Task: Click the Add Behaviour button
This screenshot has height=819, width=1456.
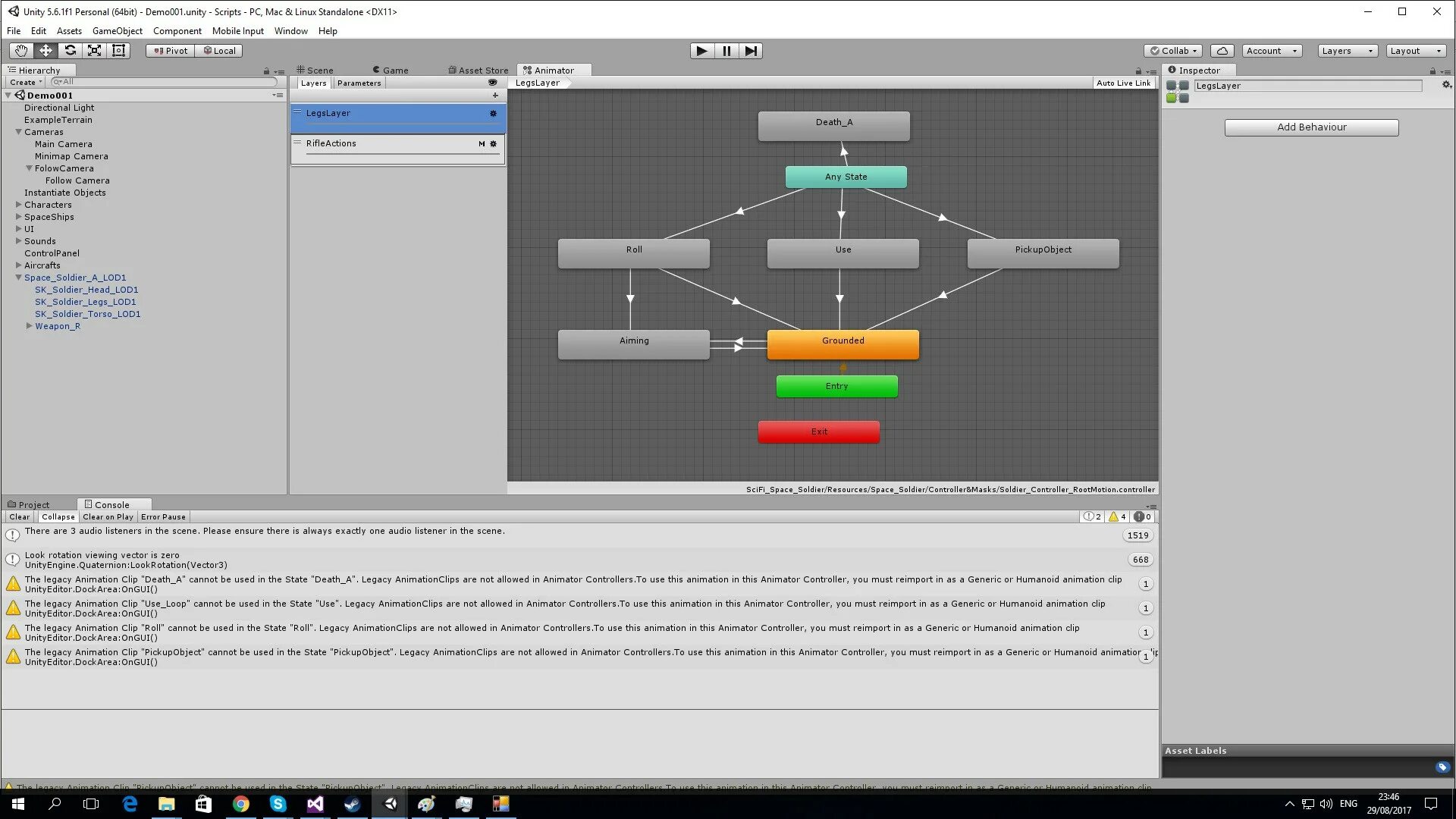Action: [1311, 127]
